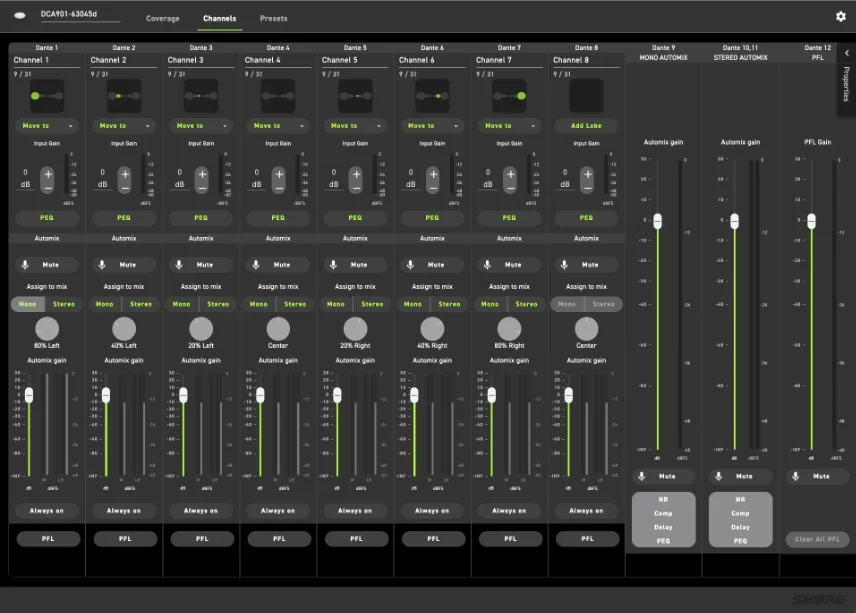
Task: Open the Move to dropdown on Channel 7
Action: (510, 125)
